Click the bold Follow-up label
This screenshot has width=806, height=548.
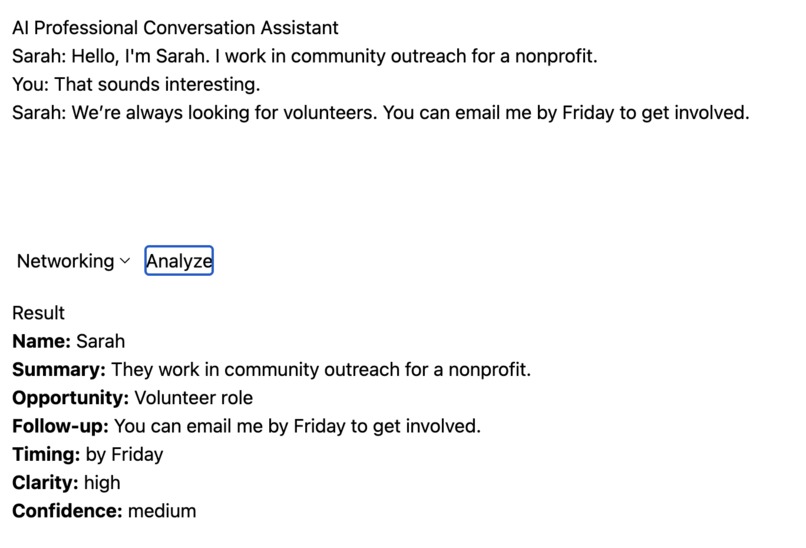pos(61,426)
